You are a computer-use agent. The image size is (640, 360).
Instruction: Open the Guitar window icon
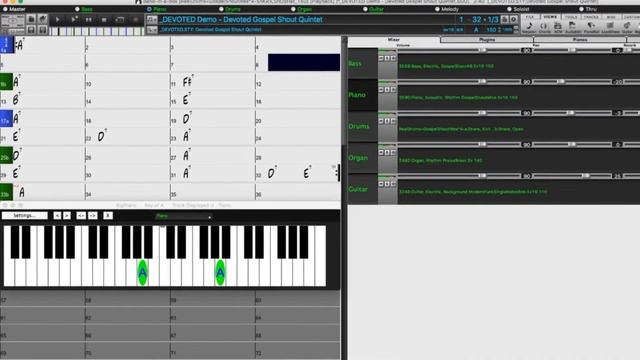pyautogui.click(x=627, y=27)
